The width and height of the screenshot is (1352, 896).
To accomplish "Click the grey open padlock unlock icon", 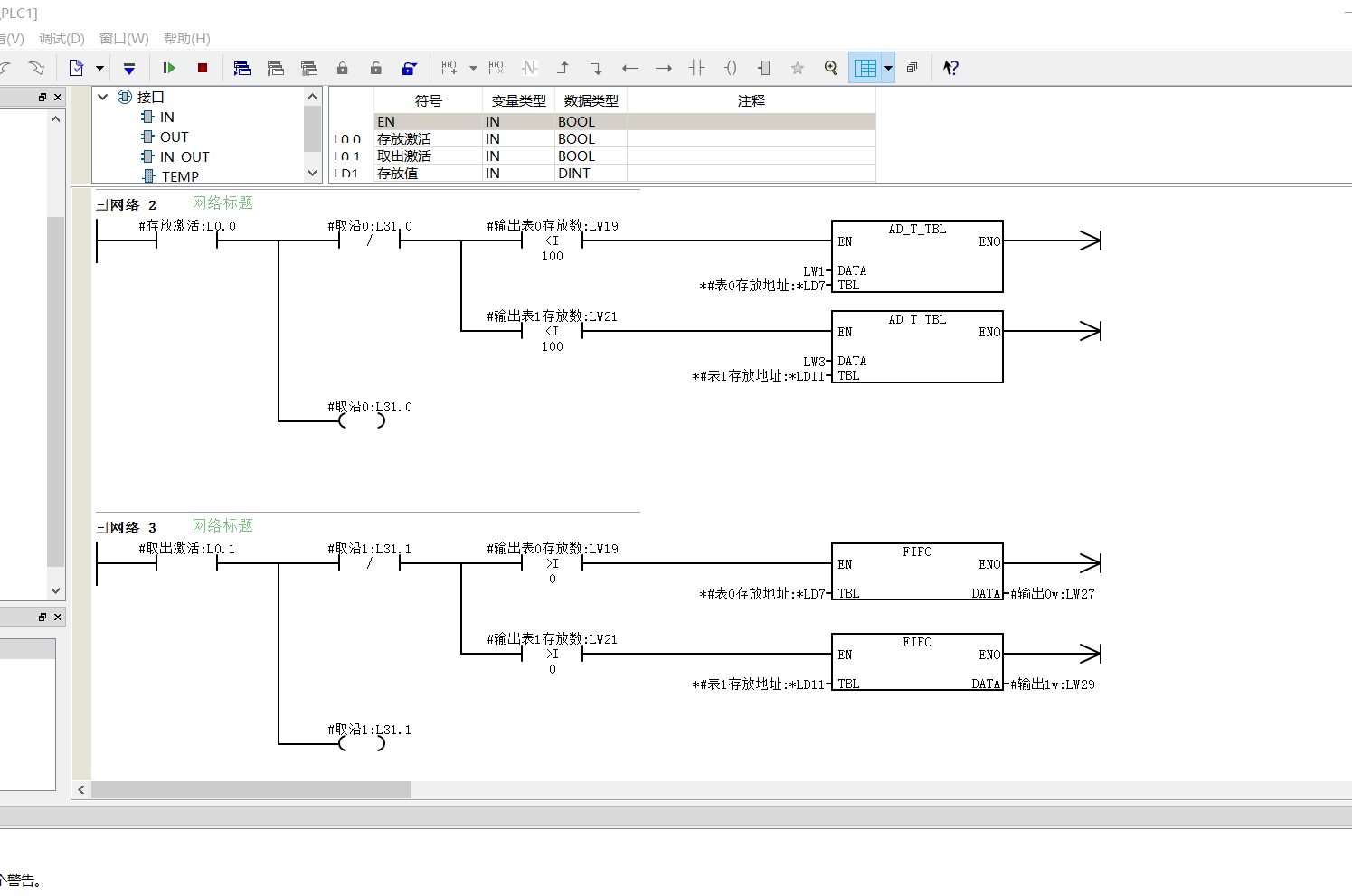I will coord(376,68).
